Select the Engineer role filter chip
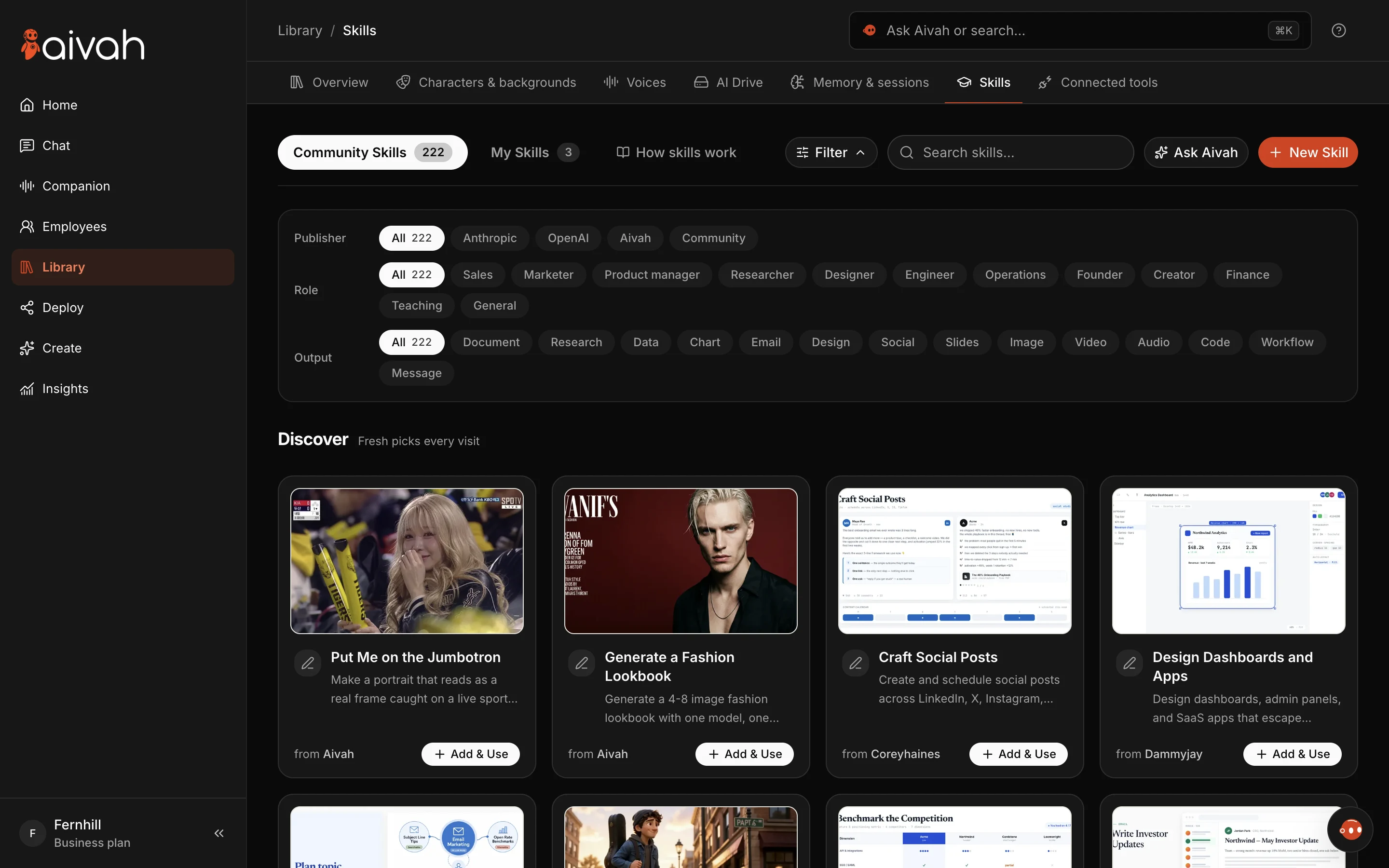The height and width of the screenshot is (868, 1389). pyautogui.click(x=929, y=275)
